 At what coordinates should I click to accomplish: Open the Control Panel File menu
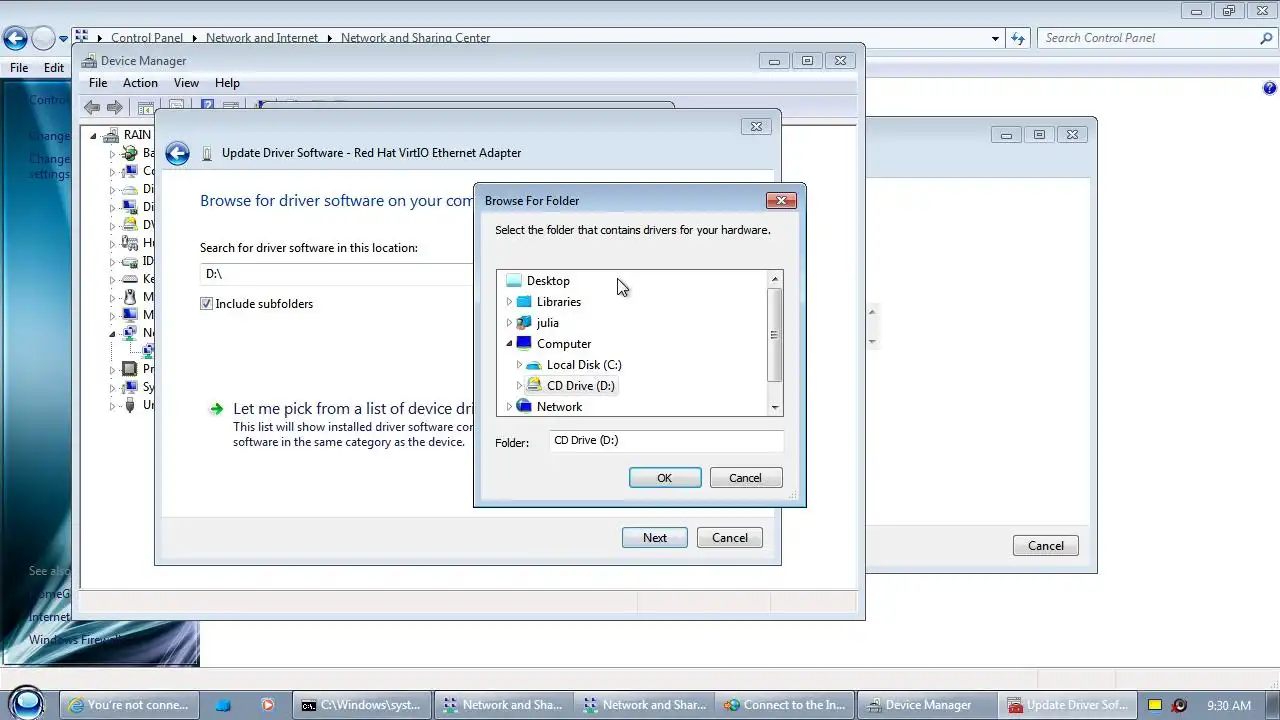pyautogui.click(x=19, y=68)
